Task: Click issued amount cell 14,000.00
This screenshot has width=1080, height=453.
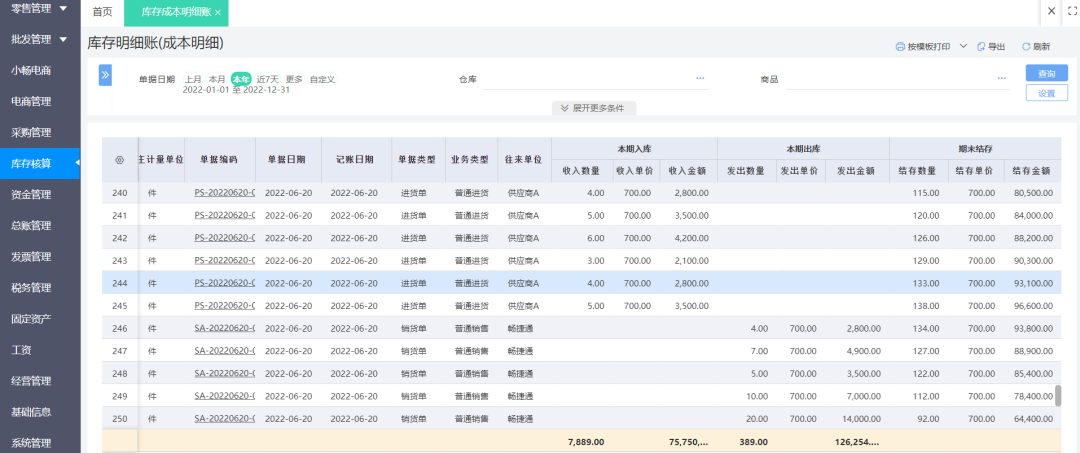Action: pyautogui.click(x=859, y=418)
